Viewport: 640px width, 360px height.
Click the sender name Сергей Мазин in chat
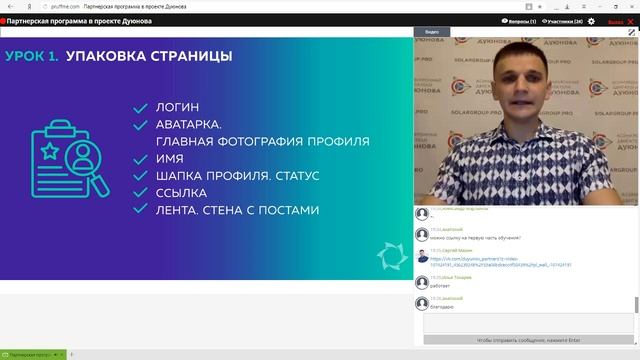click(x=457, y=250)
